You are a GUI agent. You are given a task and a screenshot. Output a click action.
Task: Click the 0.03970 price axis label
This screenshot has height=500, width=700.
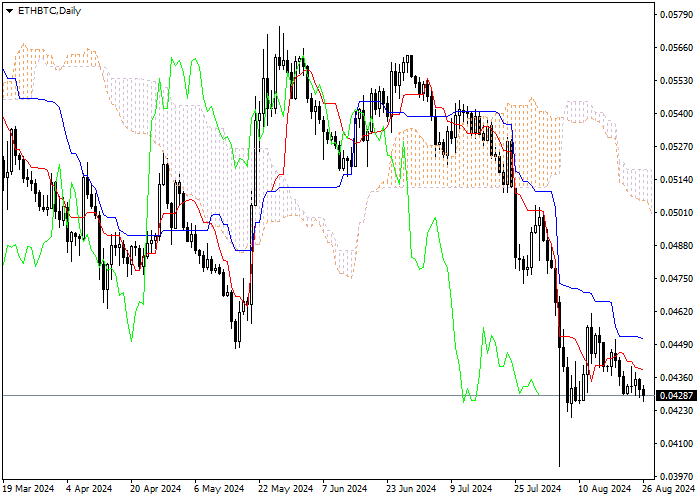pyautogui.click(x=676, y=476)
